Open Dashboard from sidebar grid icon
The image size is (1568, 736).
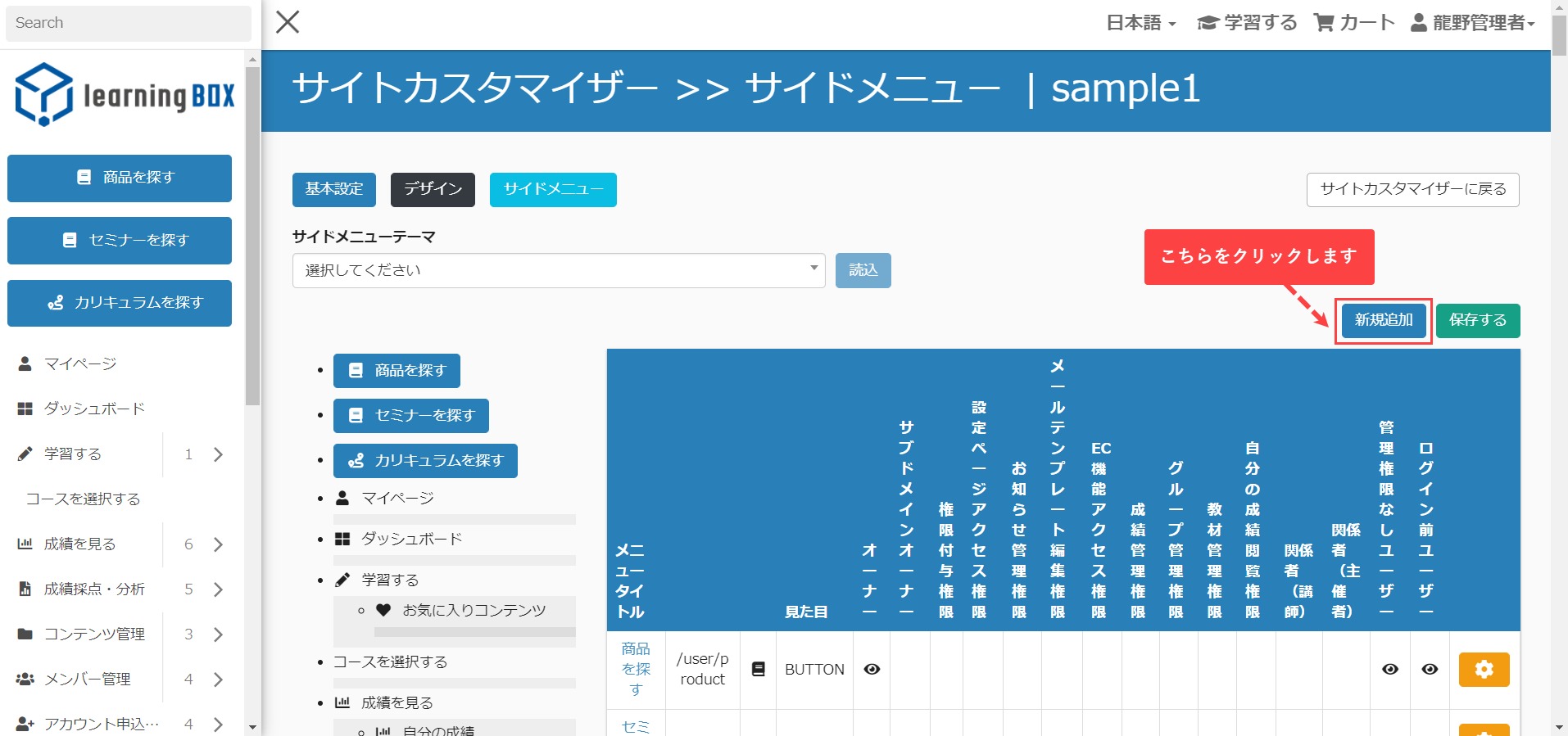pos(25,409)
